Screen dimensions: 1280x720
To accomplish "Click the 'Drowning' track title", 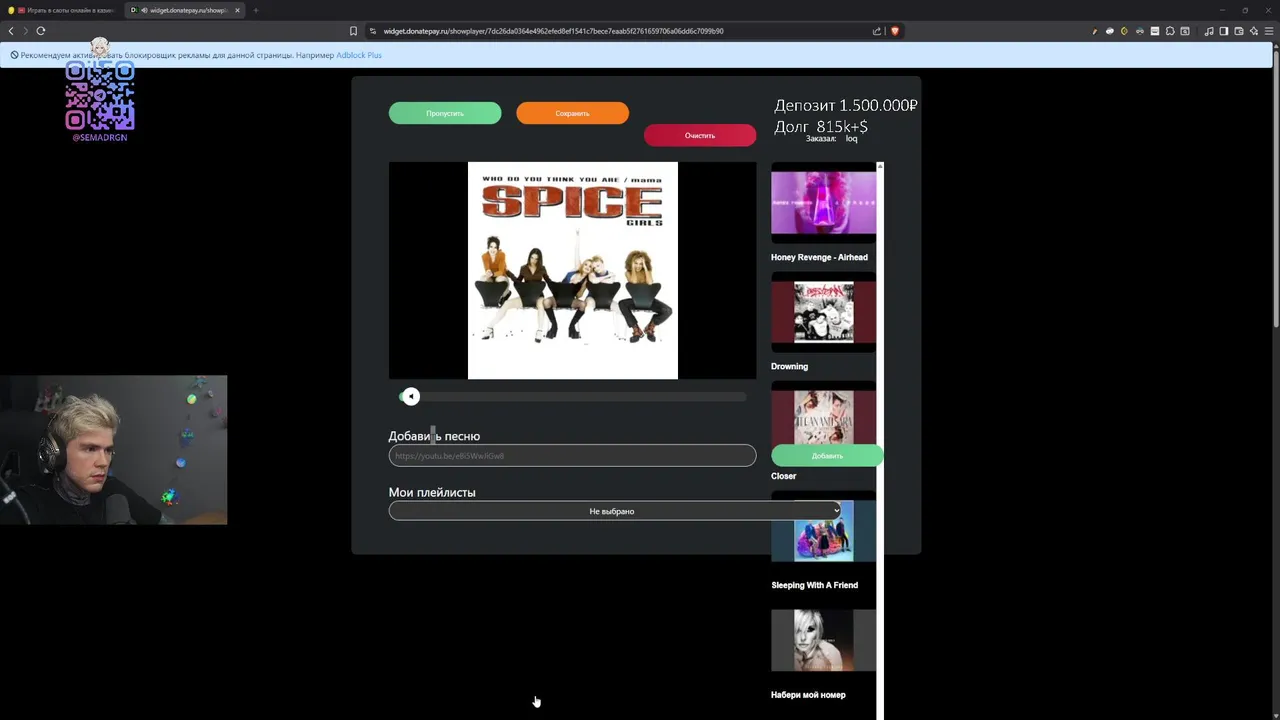I will pyautogui.click(x=789, y=366).
